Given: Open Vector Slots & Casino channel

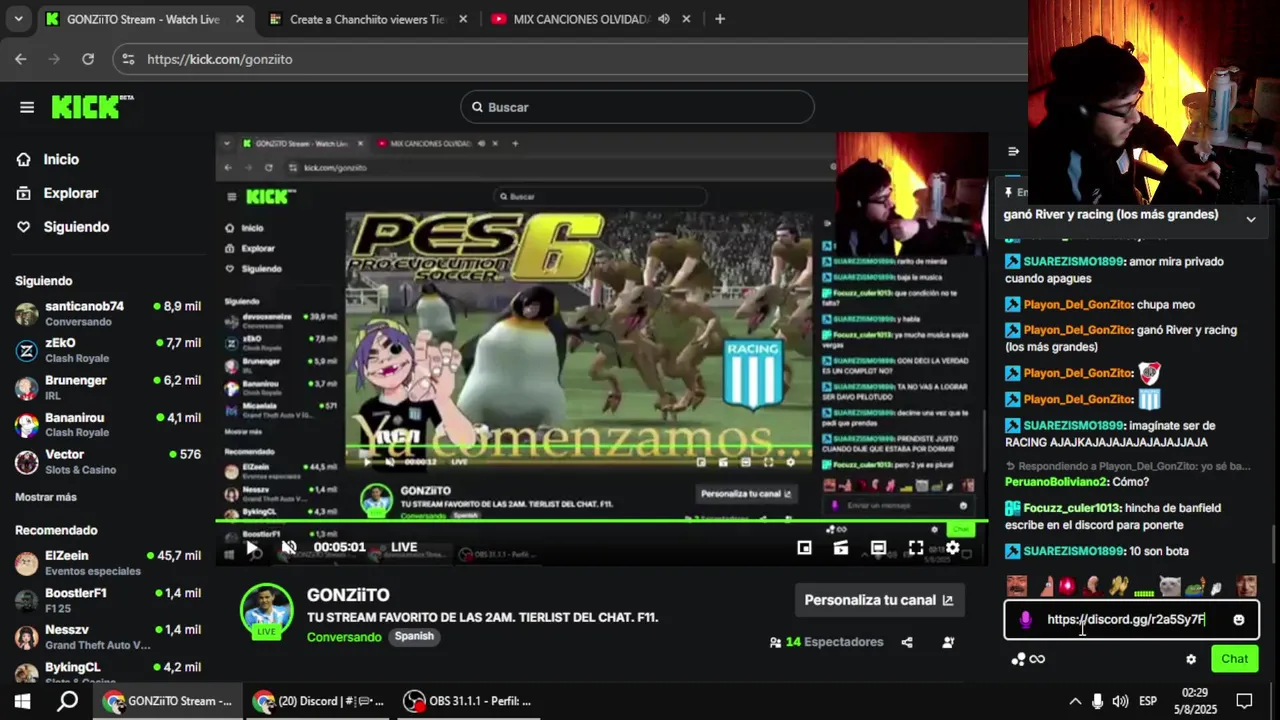Looking at the screenshot, I should (108, 462).
